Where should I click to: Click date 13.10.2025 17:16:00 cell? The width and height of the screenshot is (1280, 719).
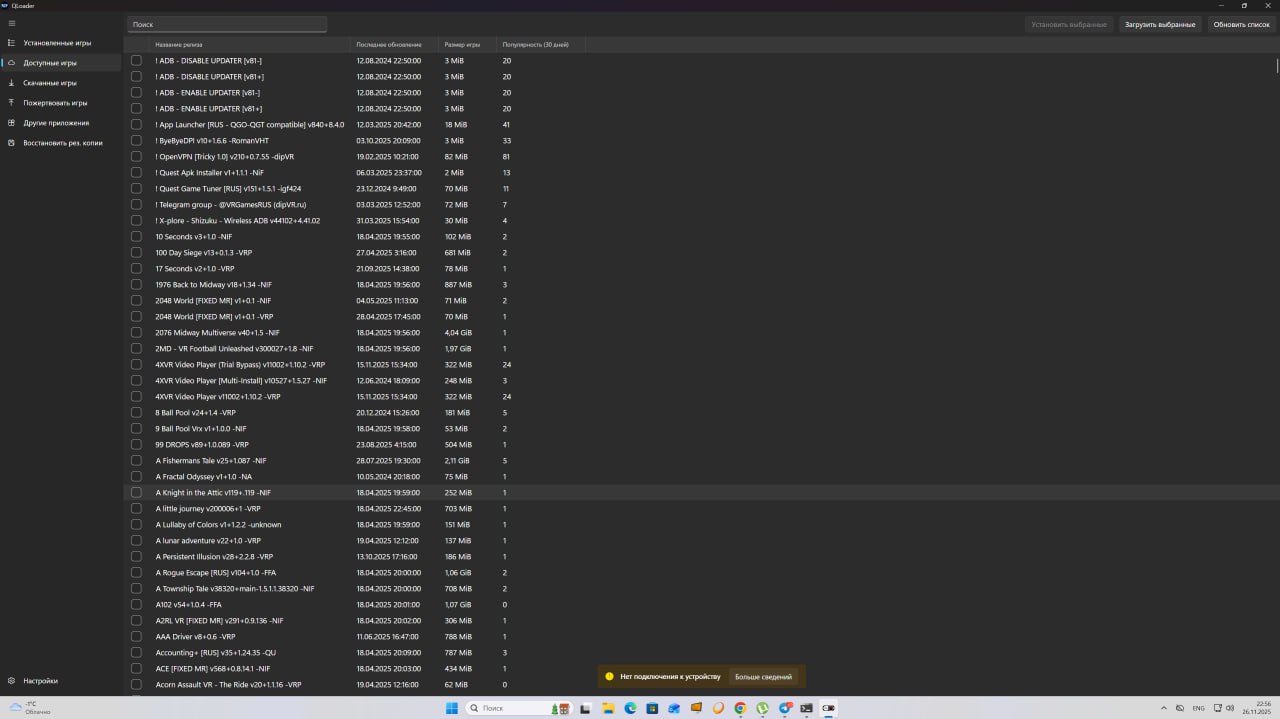(388, 557)
